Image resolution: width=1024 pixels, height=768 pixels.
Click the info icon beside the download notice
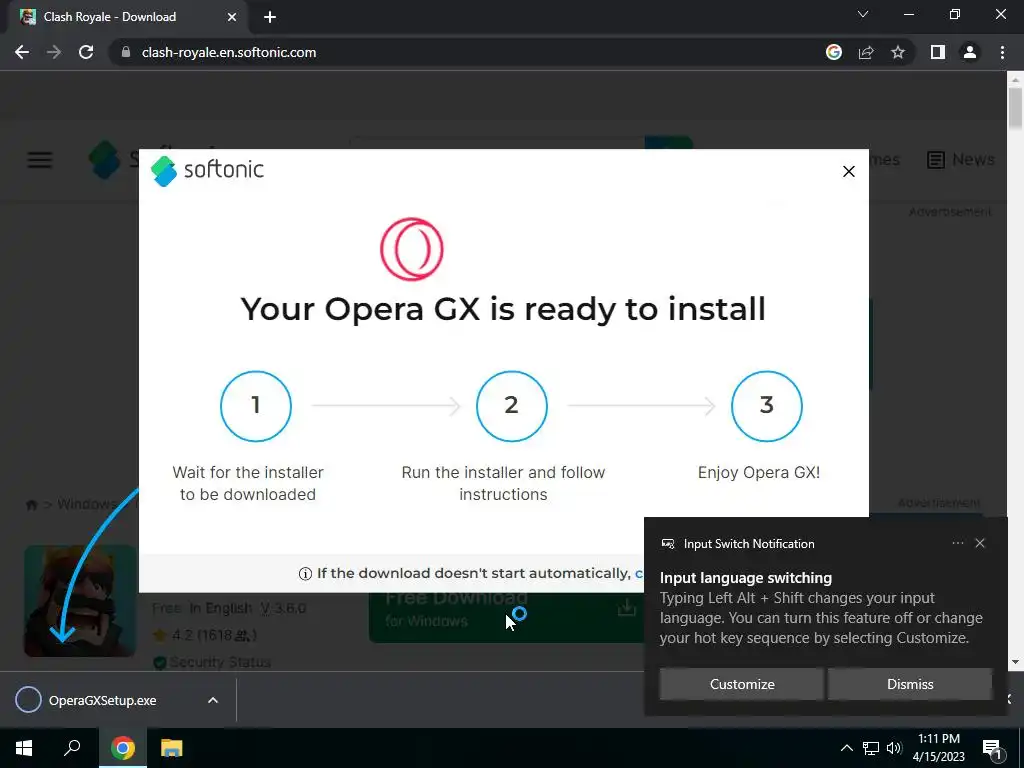coord(305,573)
